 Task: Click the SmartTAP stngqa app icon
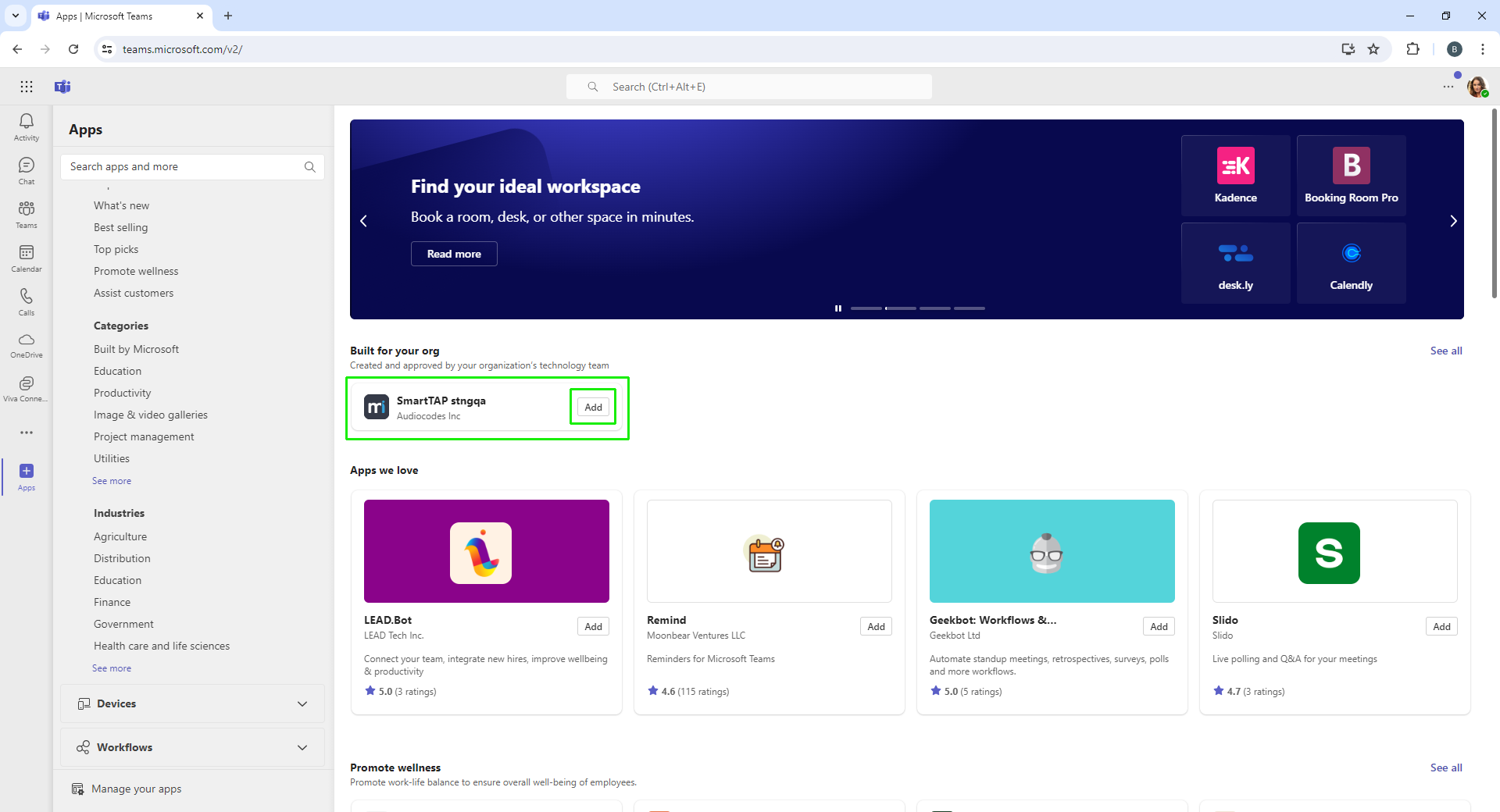(x=376, y=407)
